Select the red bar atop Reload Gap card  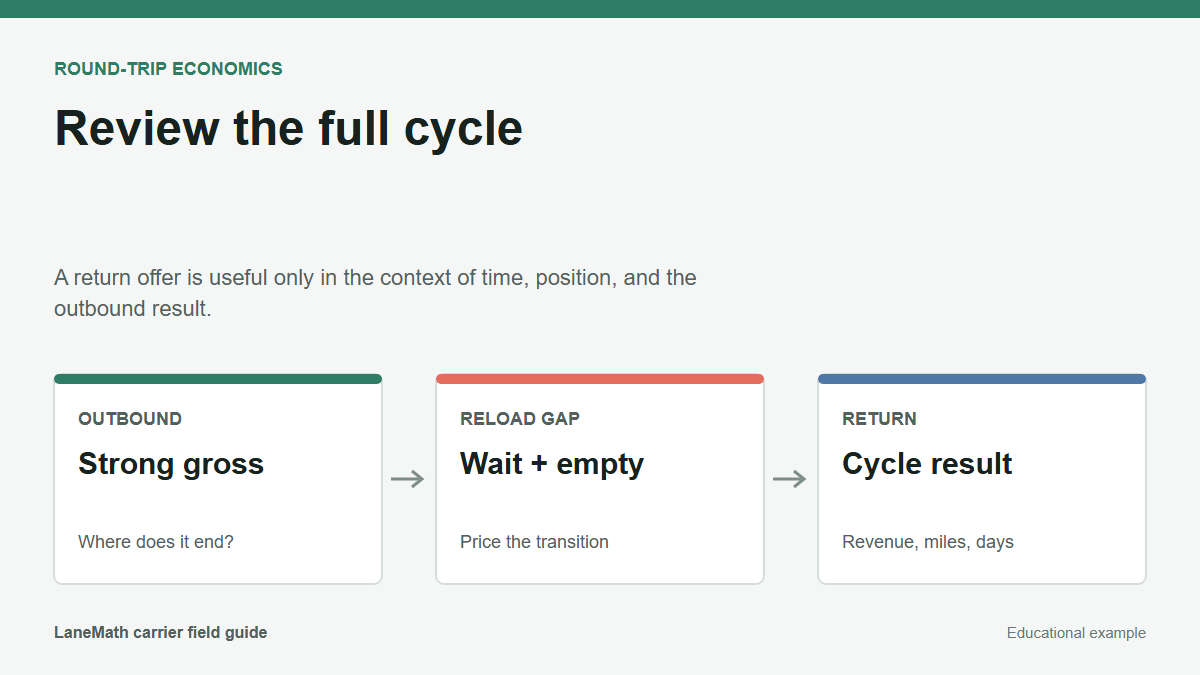[600, 379]
